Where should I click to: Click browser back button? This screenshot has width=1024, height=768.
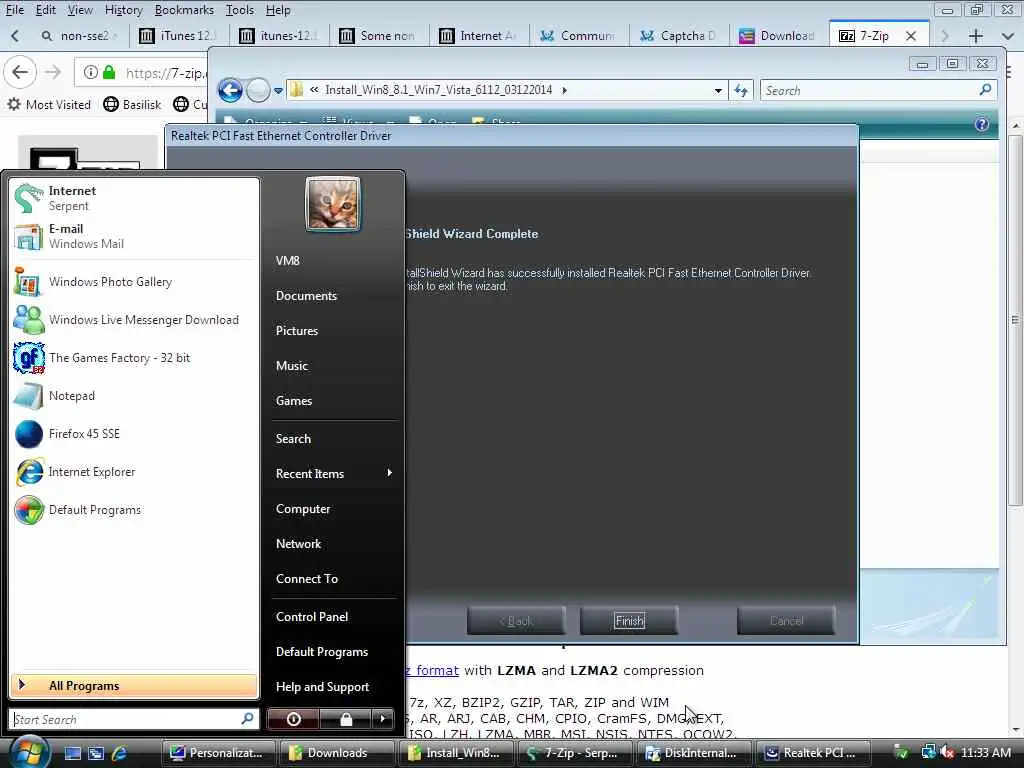[20, 72]
